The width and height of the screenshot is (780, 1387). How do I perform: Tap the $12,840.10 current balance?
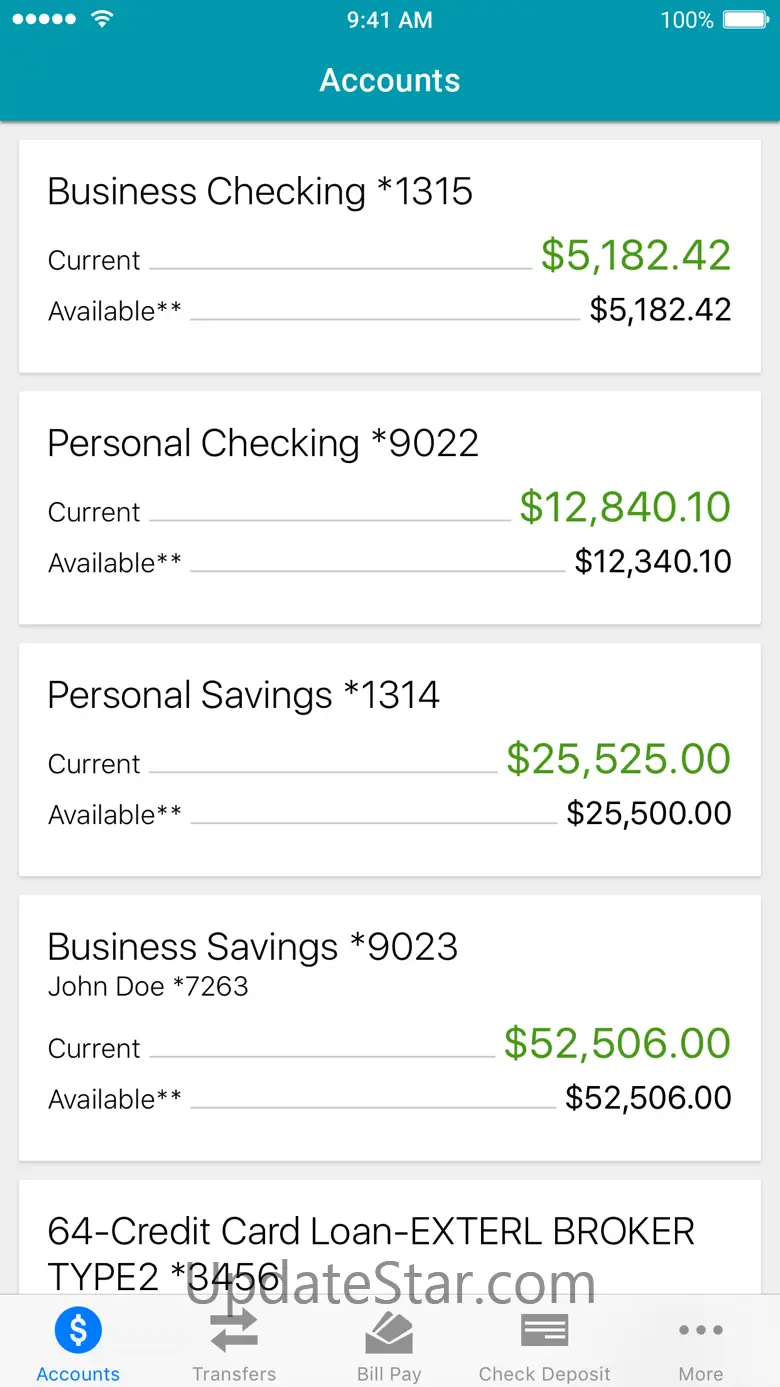pyautogui.click(x=625, y=507)
